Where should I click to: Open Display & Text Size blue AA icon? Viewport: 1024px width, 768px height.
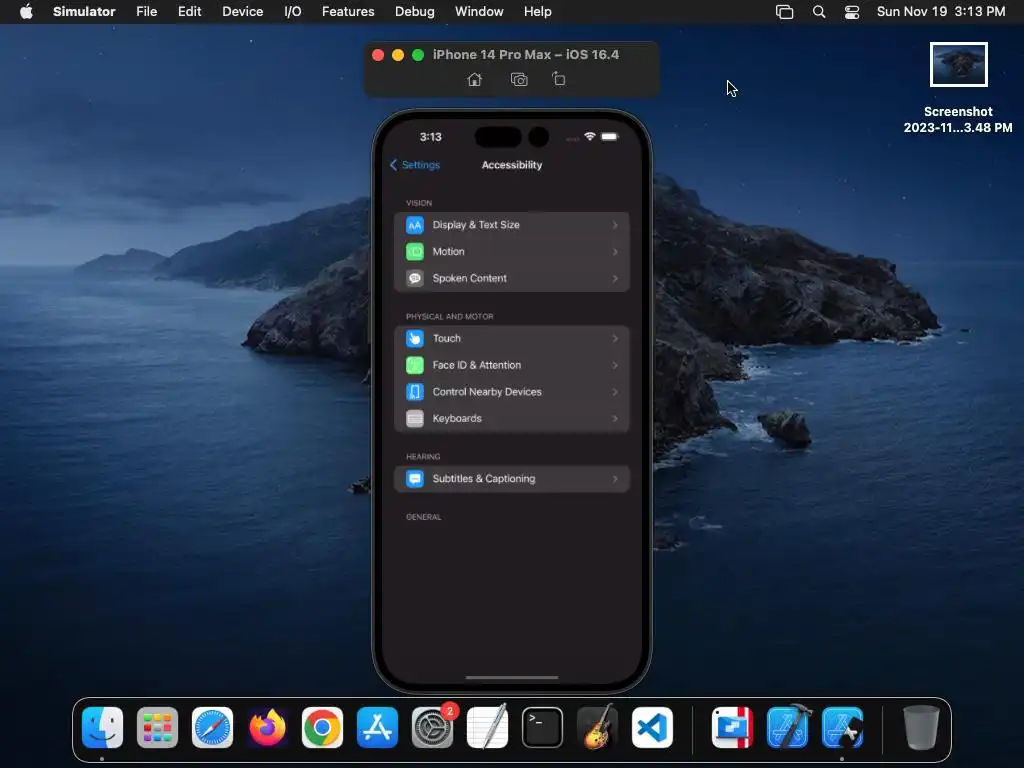(x=415, y=225)
